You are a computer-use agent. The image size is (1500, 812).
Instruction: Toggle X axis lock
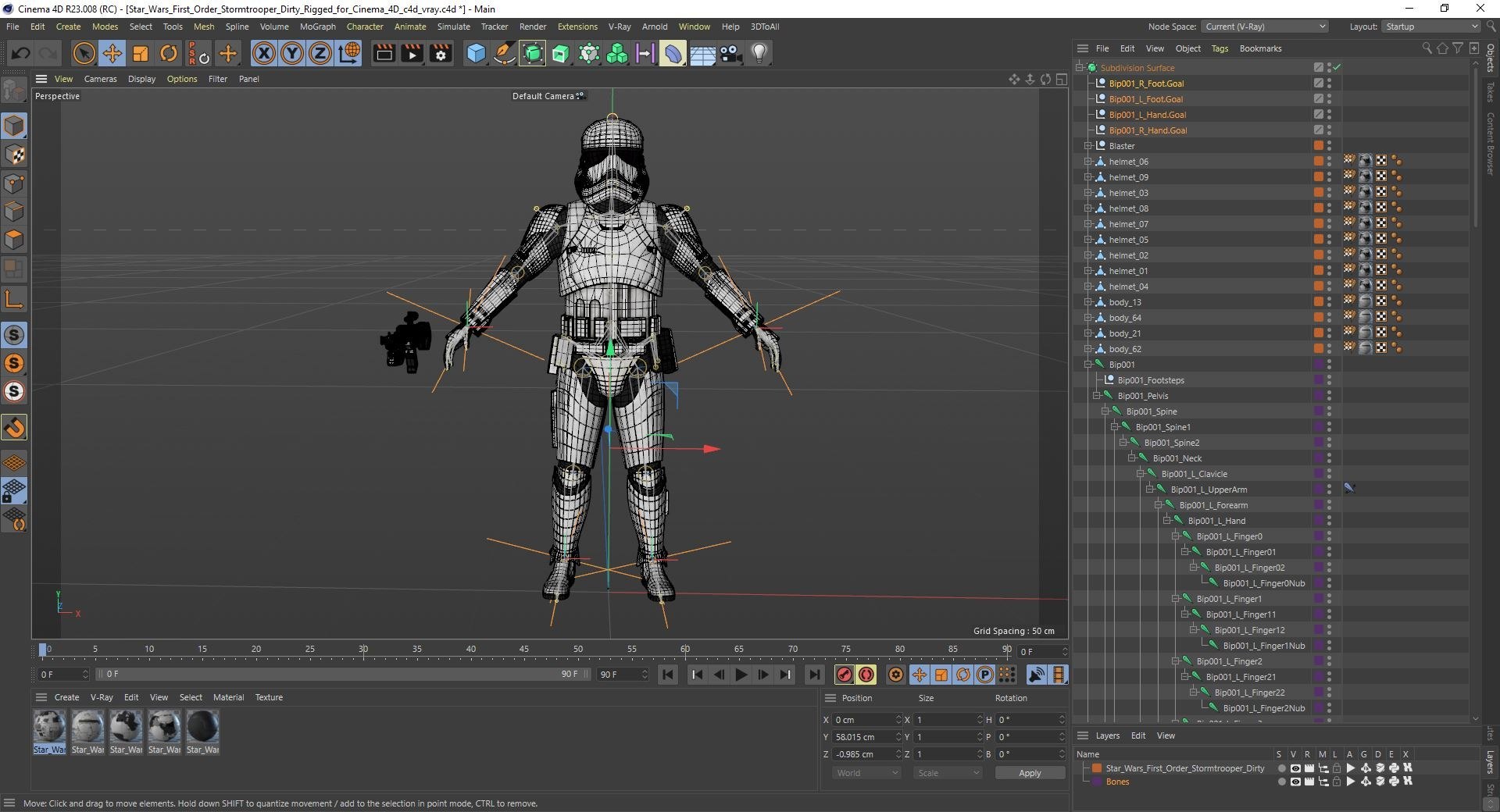pos(263,53)
